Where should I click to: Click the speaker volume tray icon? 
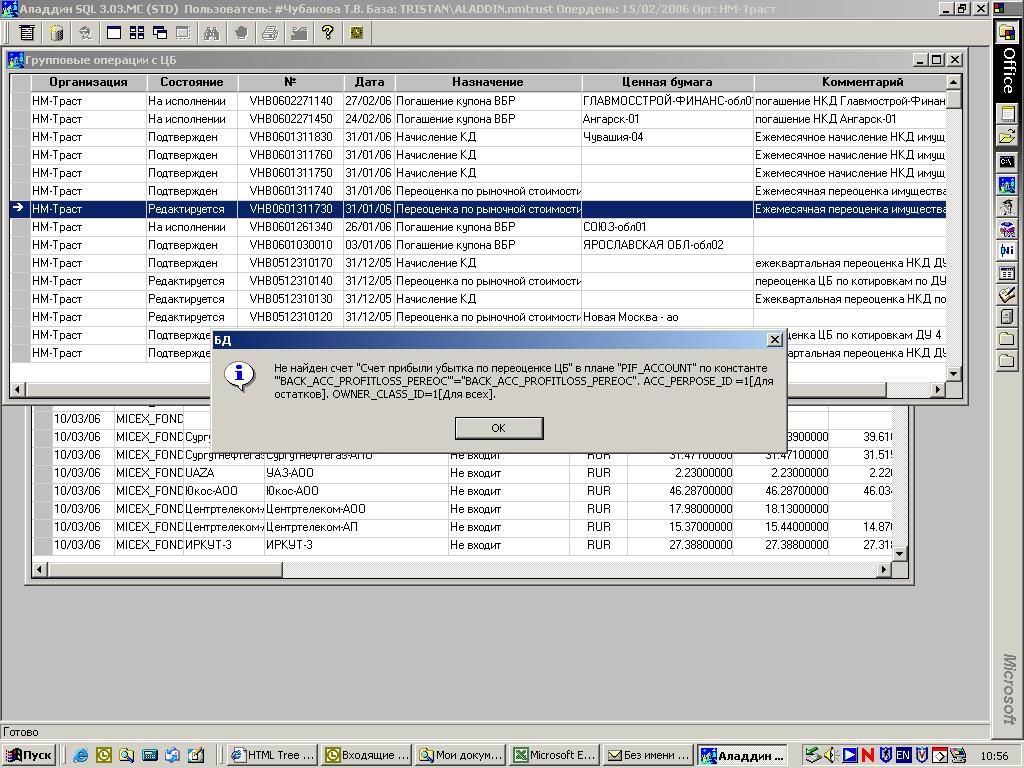[x=831, y=756]
